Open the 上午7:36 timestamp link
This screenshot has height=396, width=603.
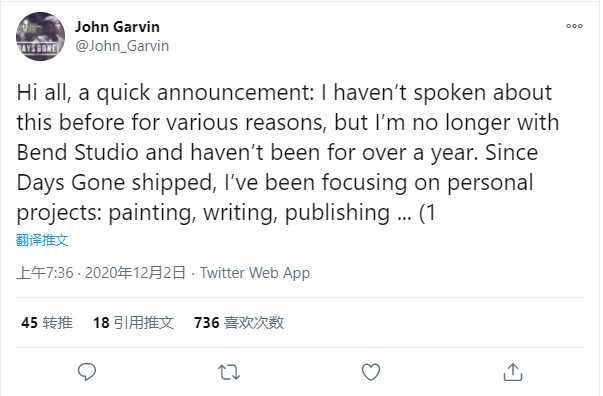click(x=45, y=273)
